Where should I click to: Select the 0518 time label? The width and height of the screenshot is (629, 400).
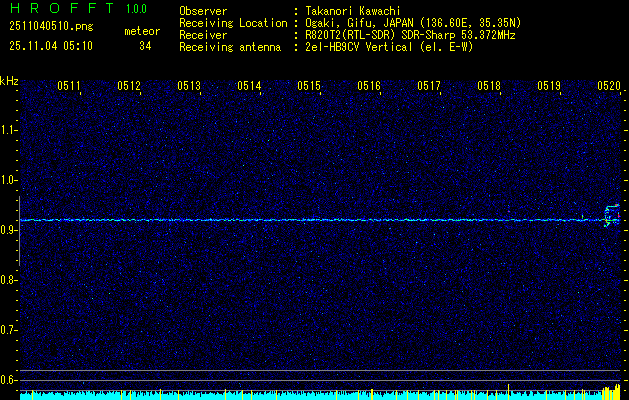(x=489, y=87)
